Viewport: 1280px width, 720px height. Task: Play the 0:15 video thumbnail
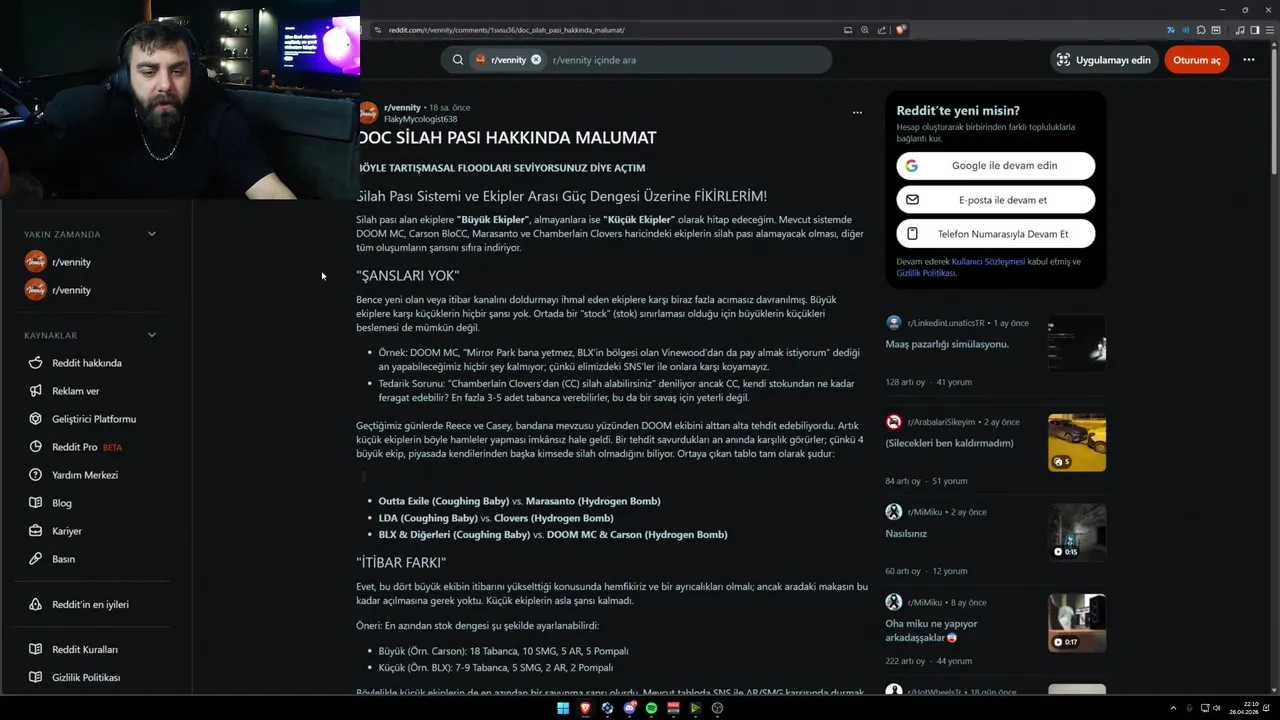(1077, 532)
